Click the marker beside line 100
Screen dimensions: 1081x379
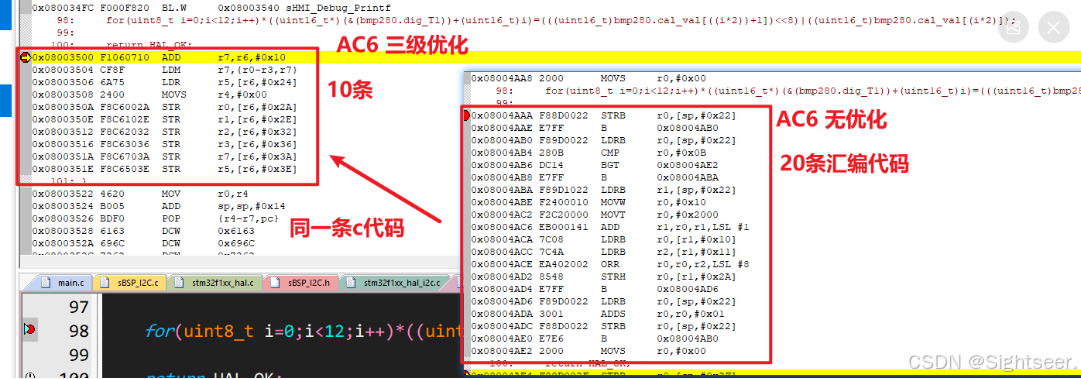tap(29, 376)
